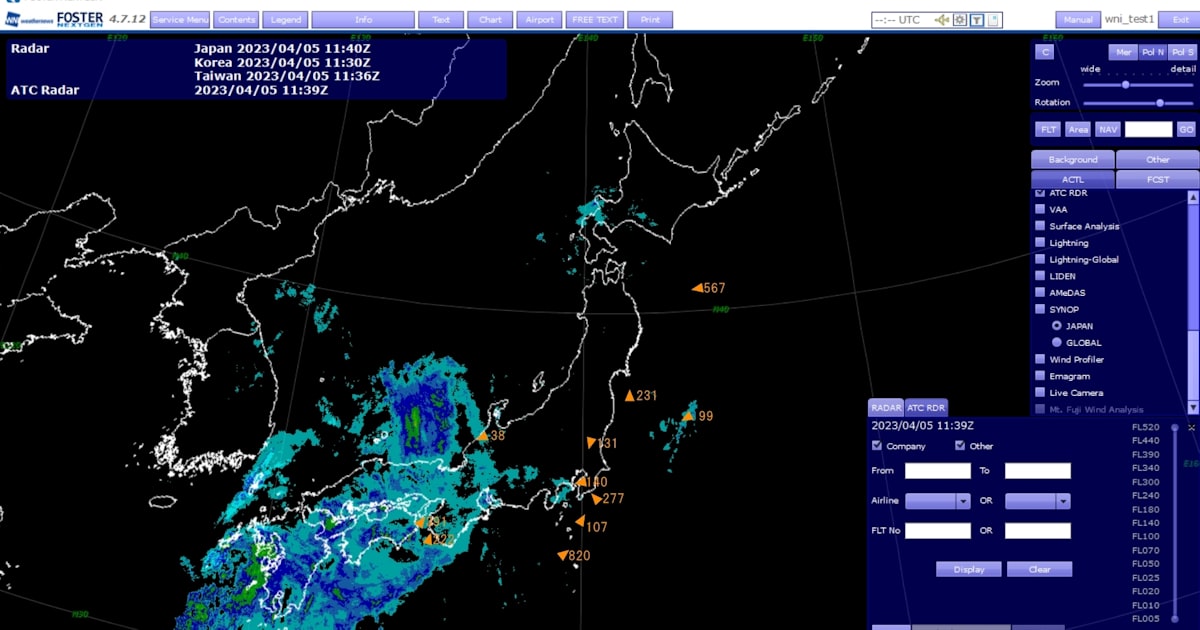1200x630 pixels.
Task: Uncheck the Company checkbox
Action: pos(877,446)
